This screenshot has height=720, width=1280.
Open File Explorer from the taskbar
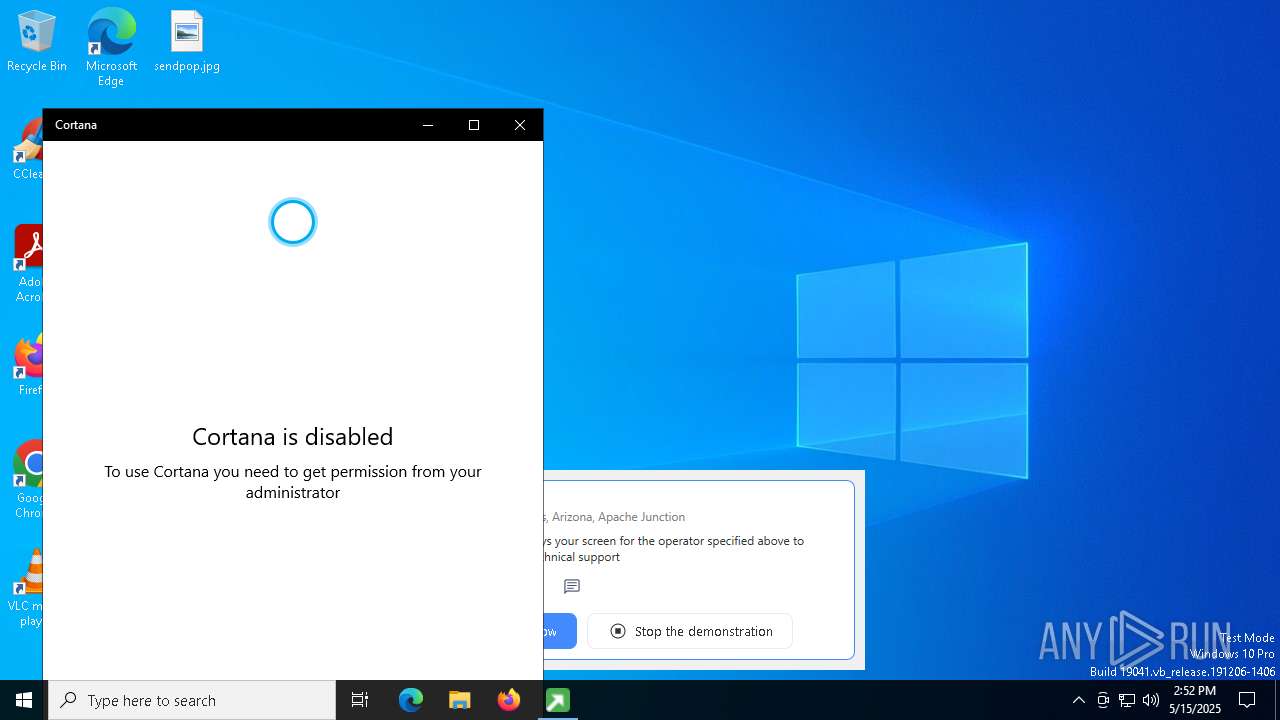point(460,700)
